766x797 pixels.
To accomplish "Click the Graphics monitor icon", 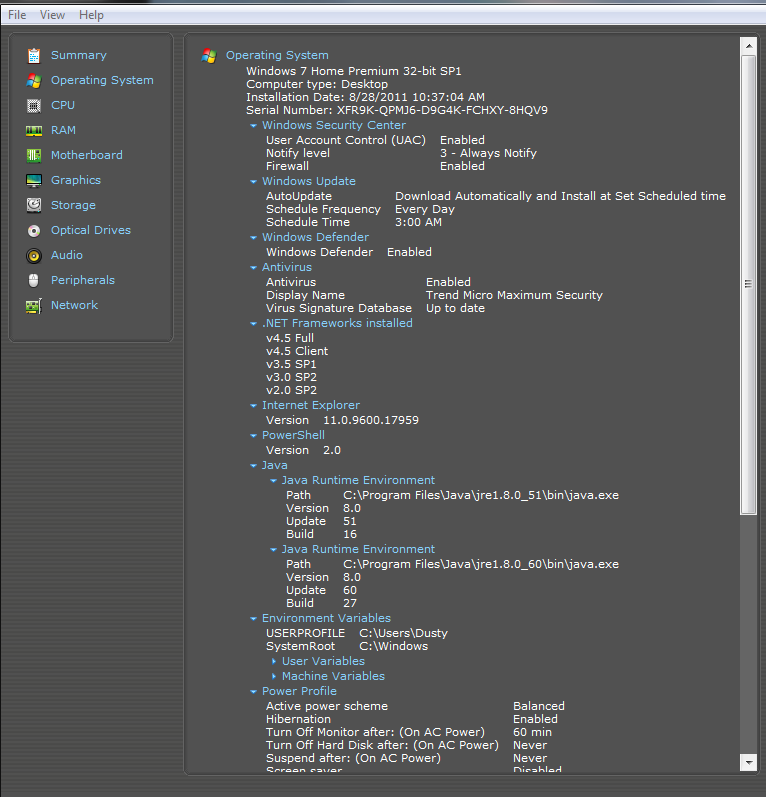I will tap(34, 180).
